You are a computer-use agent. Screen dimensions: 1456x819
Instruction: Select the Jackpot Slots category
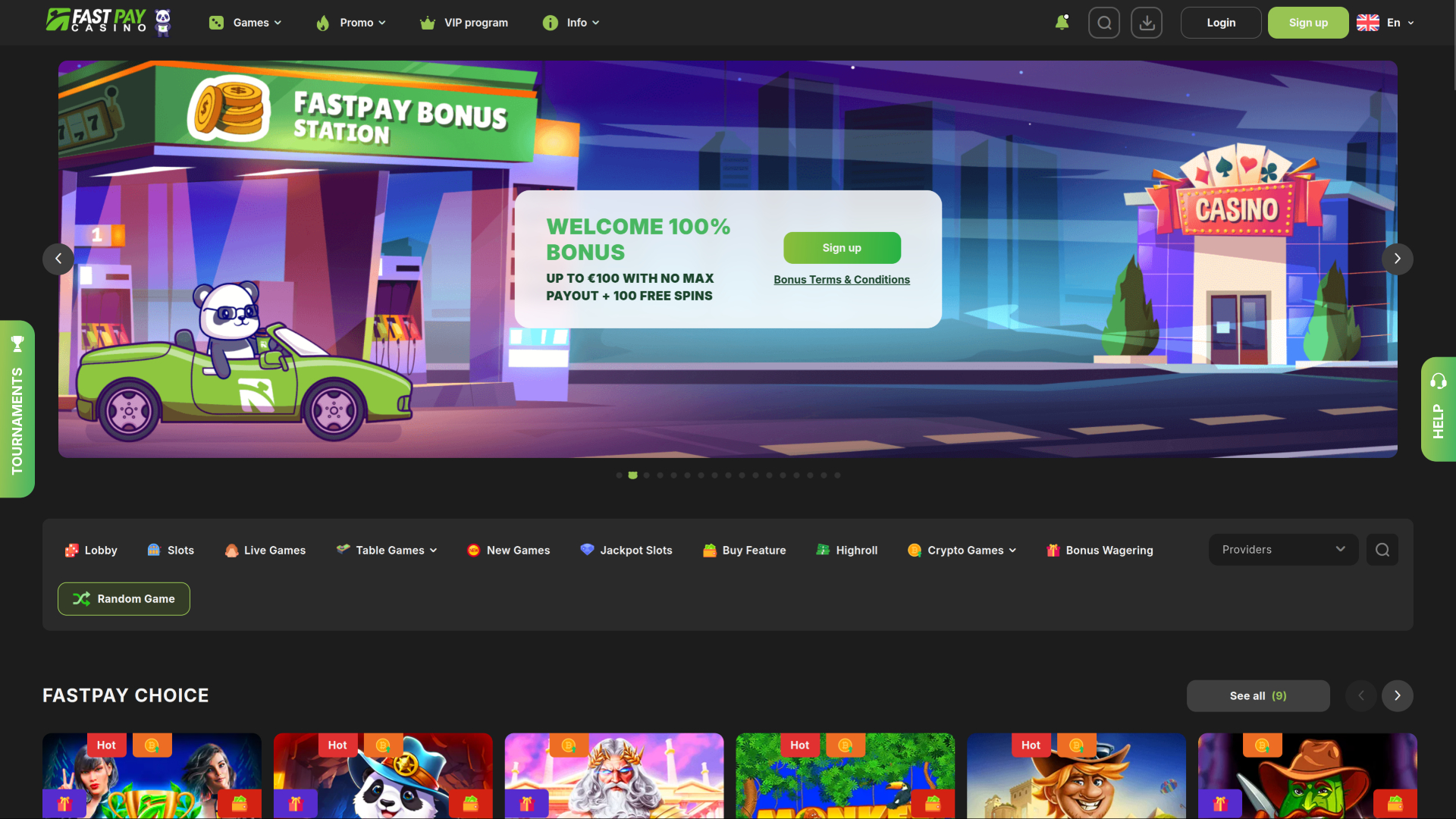point(626,550)
